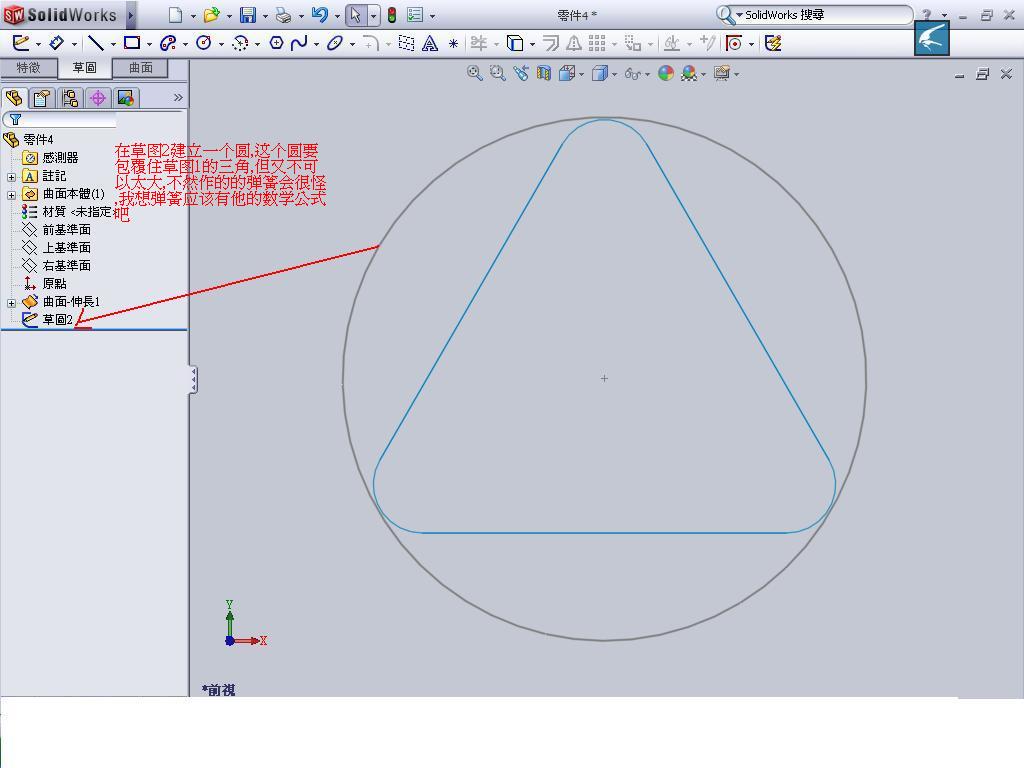Open the DimXpertManager crosshair tab
This screenshot has width=1024, height=768.
point(98,98)
